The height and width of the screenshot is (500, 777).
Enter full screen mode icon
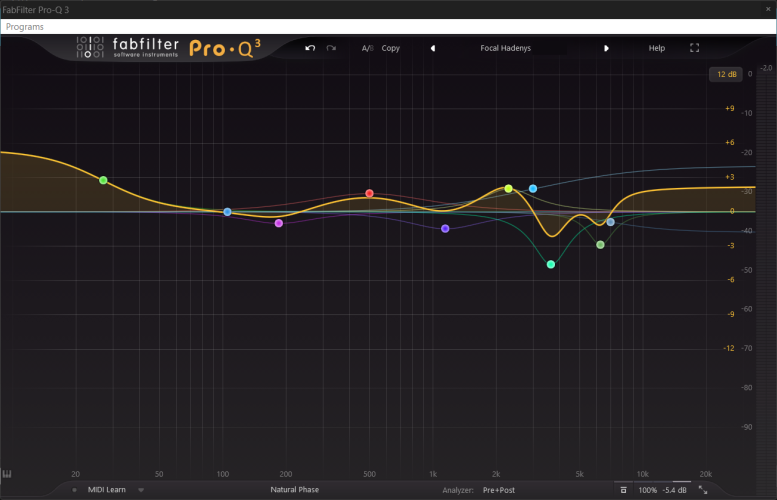pyautogui.click(x=694, y=48)
